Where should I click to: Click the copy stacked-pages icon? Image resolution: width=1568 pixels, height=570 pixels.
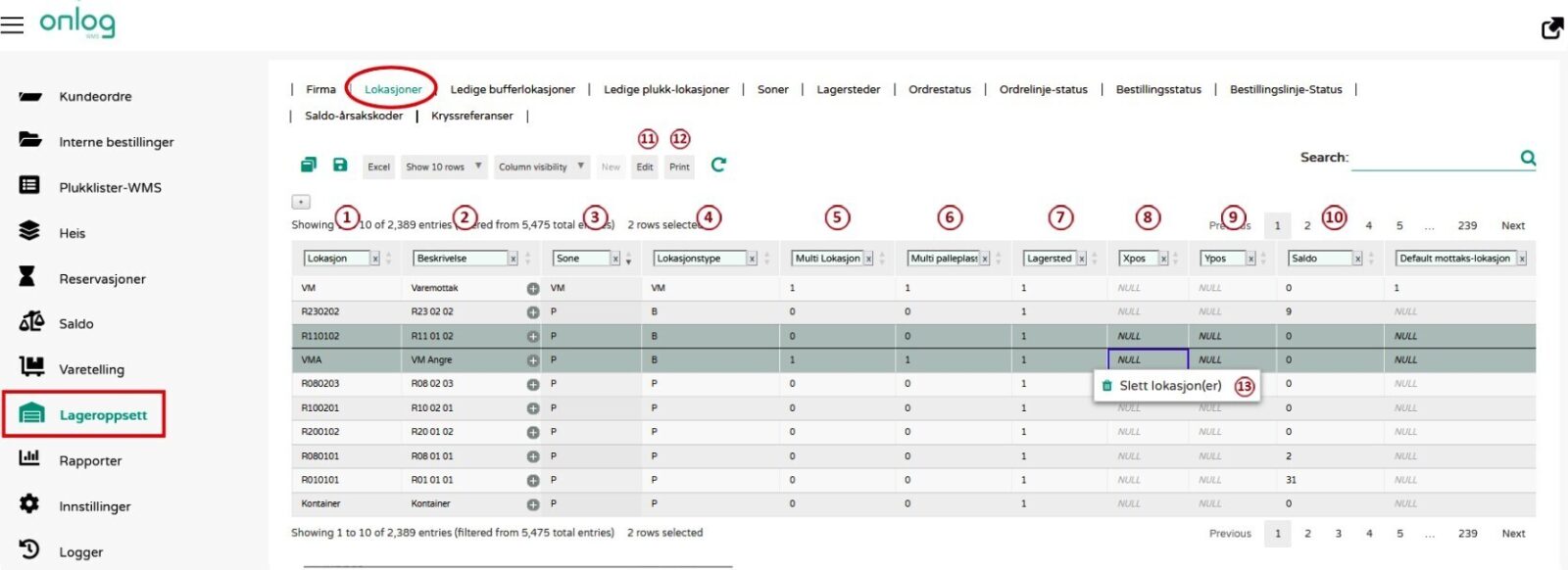pyautogui.click(x=309, y=166)
